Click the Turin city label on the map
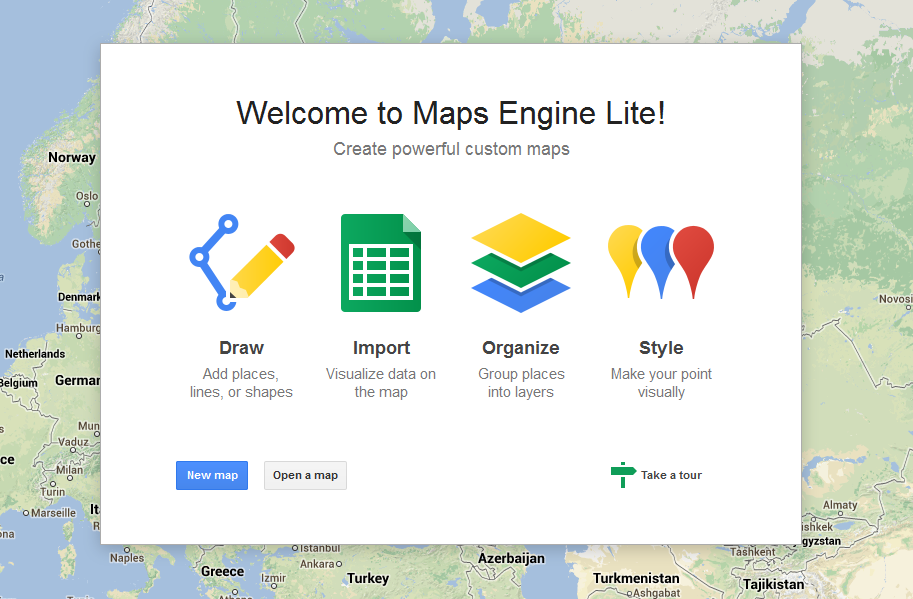 [53, 492]
